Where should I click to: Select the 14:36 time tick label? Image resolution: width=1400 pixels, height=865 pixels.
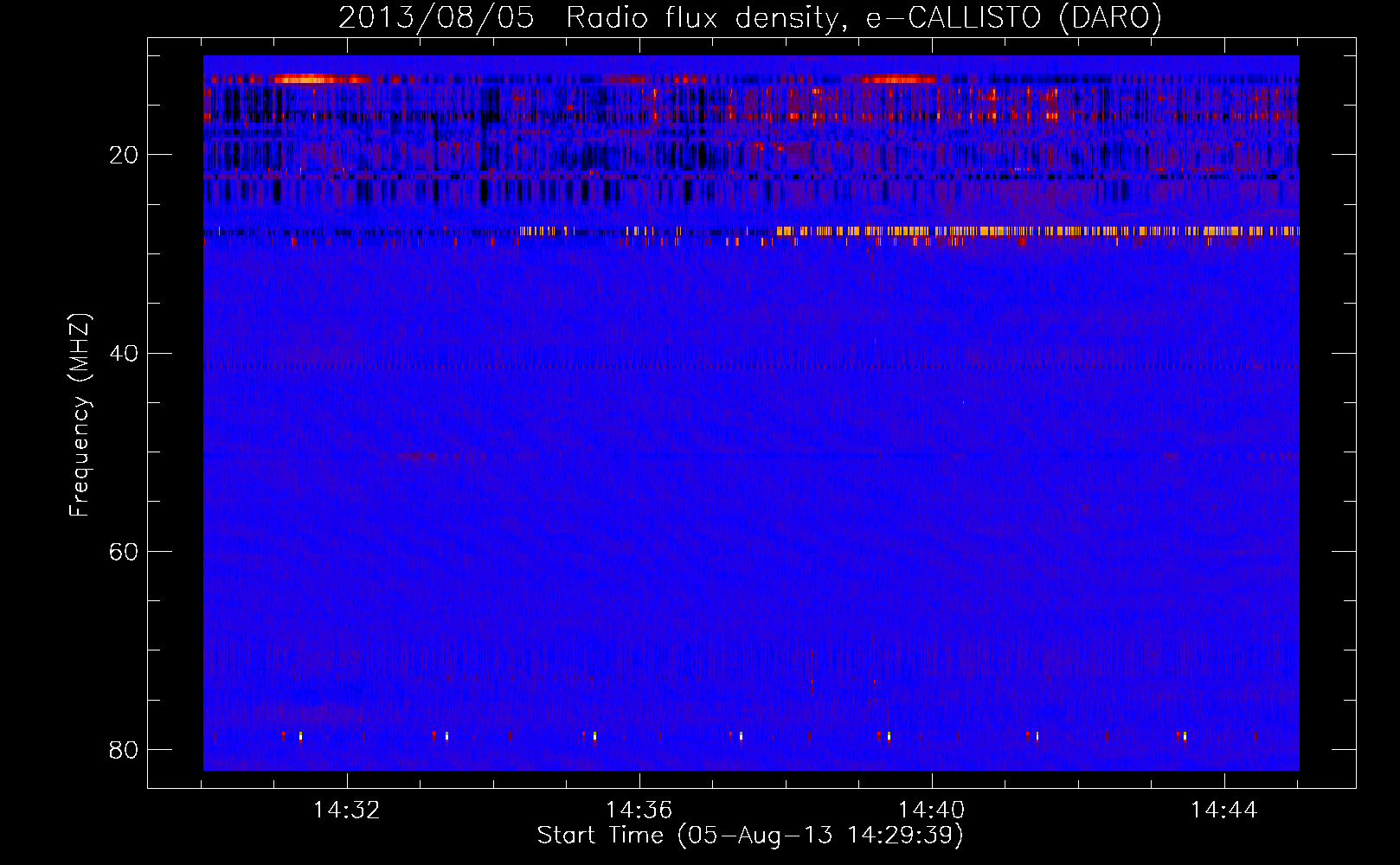pos(639,811)
